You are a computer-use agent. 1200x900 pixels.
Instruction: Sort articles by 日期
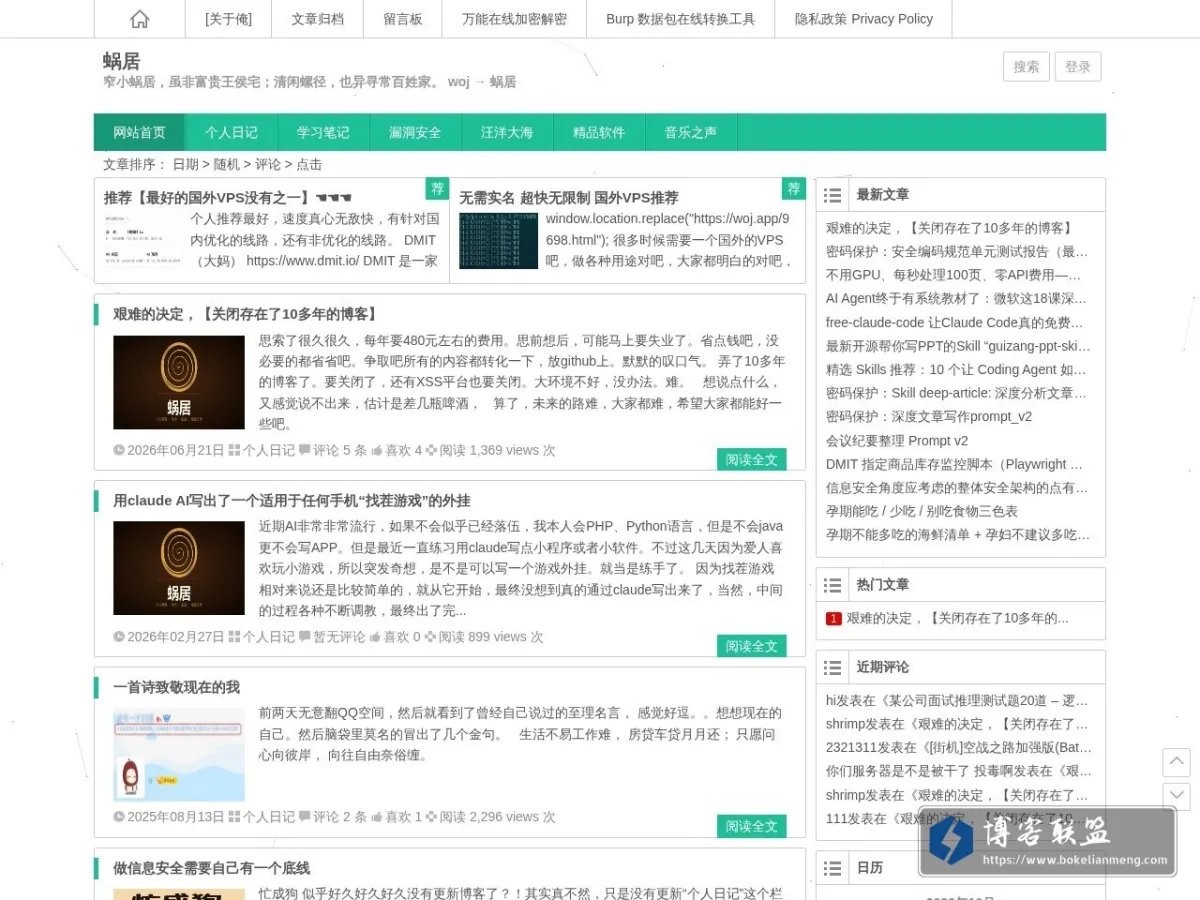click(x=185, y=164)
